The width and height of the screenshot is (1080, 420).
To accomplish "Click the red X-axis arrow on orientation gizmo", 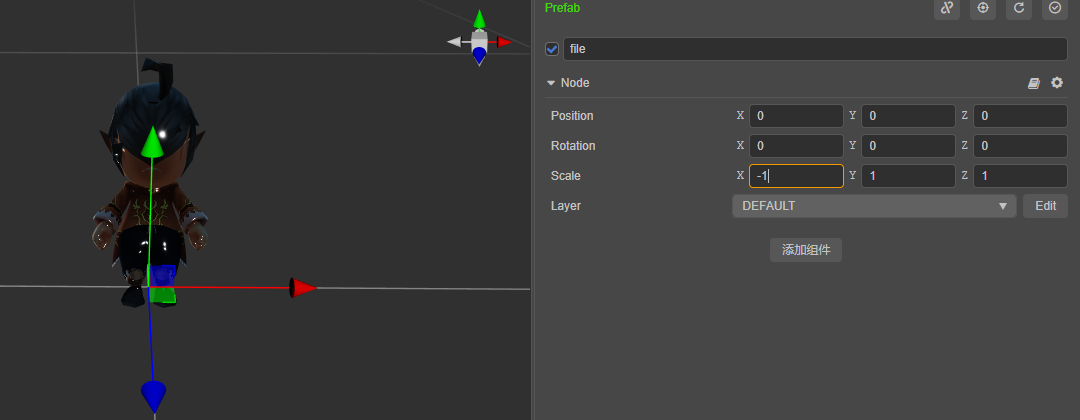I will [x=505, y=42].
